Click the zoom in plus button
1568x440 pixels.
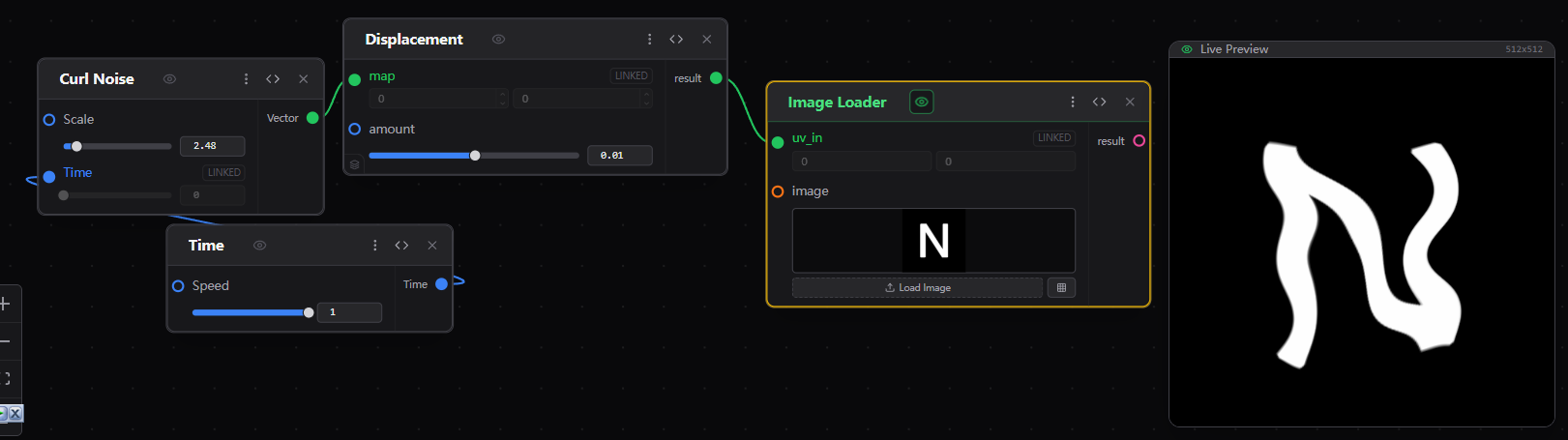coord(5,304)
